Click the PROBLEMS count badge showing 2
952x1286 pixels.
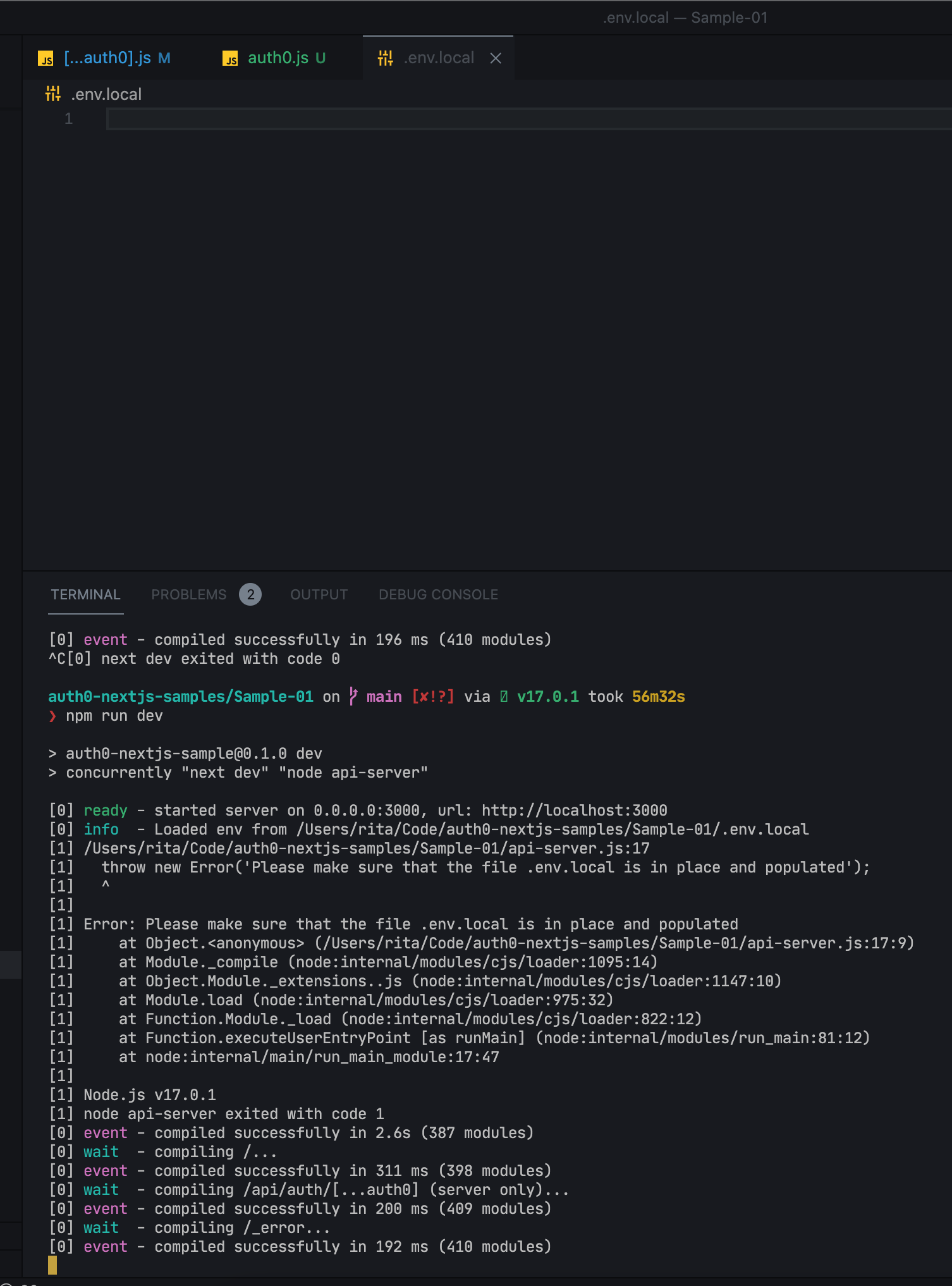point(249,594)
